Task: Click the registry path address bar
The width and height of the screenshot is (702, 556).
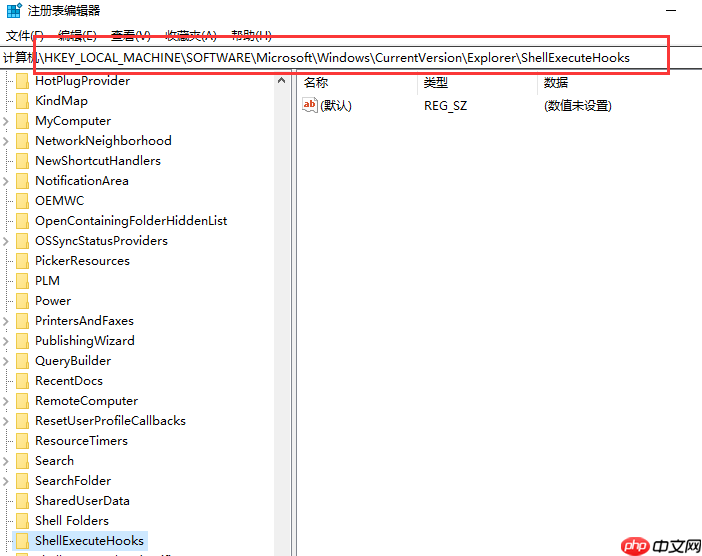Action: 351,58
